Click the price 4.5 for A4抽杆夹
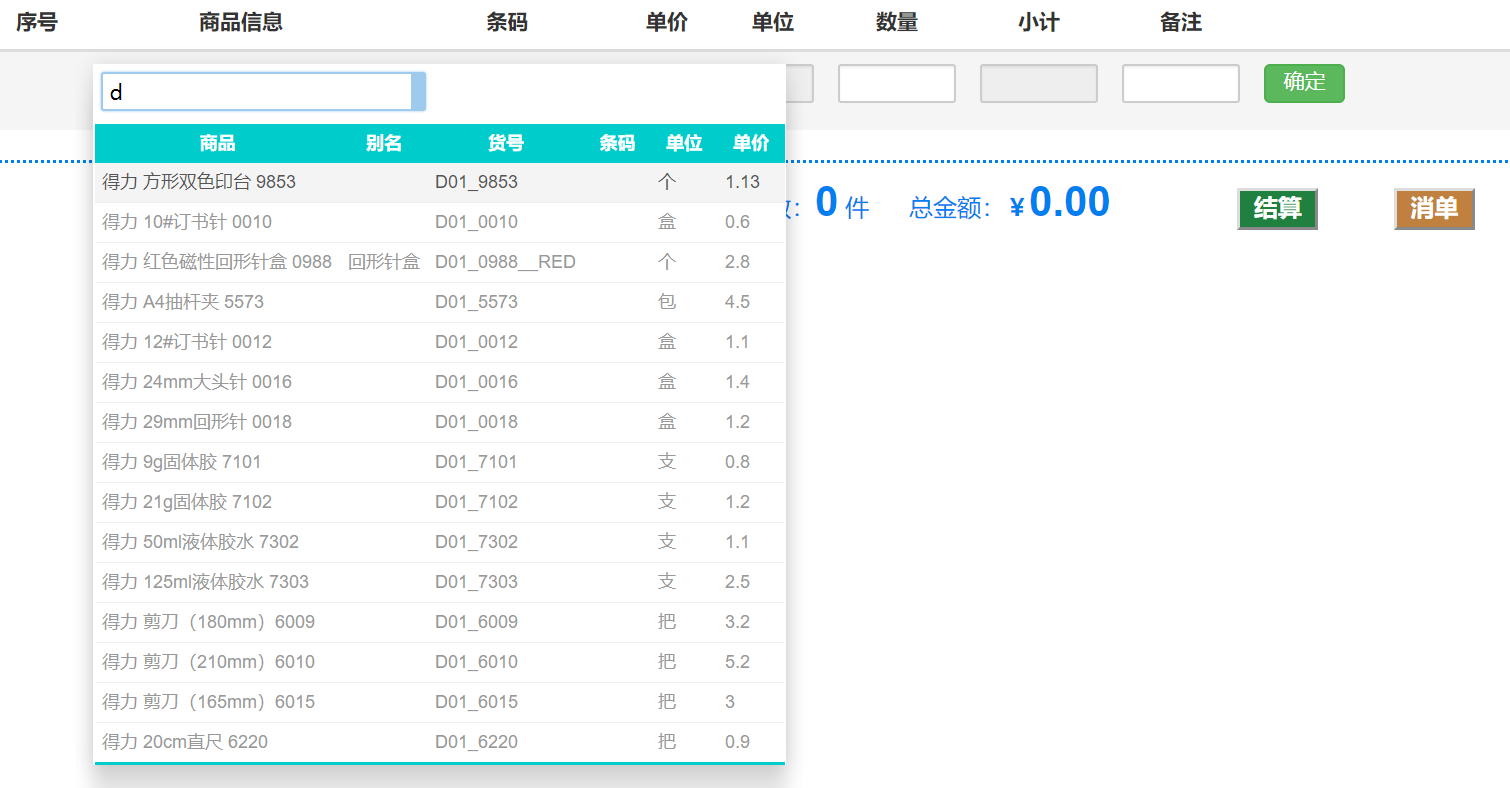This screenshot has width=1510, height=788. click(737, 302)
